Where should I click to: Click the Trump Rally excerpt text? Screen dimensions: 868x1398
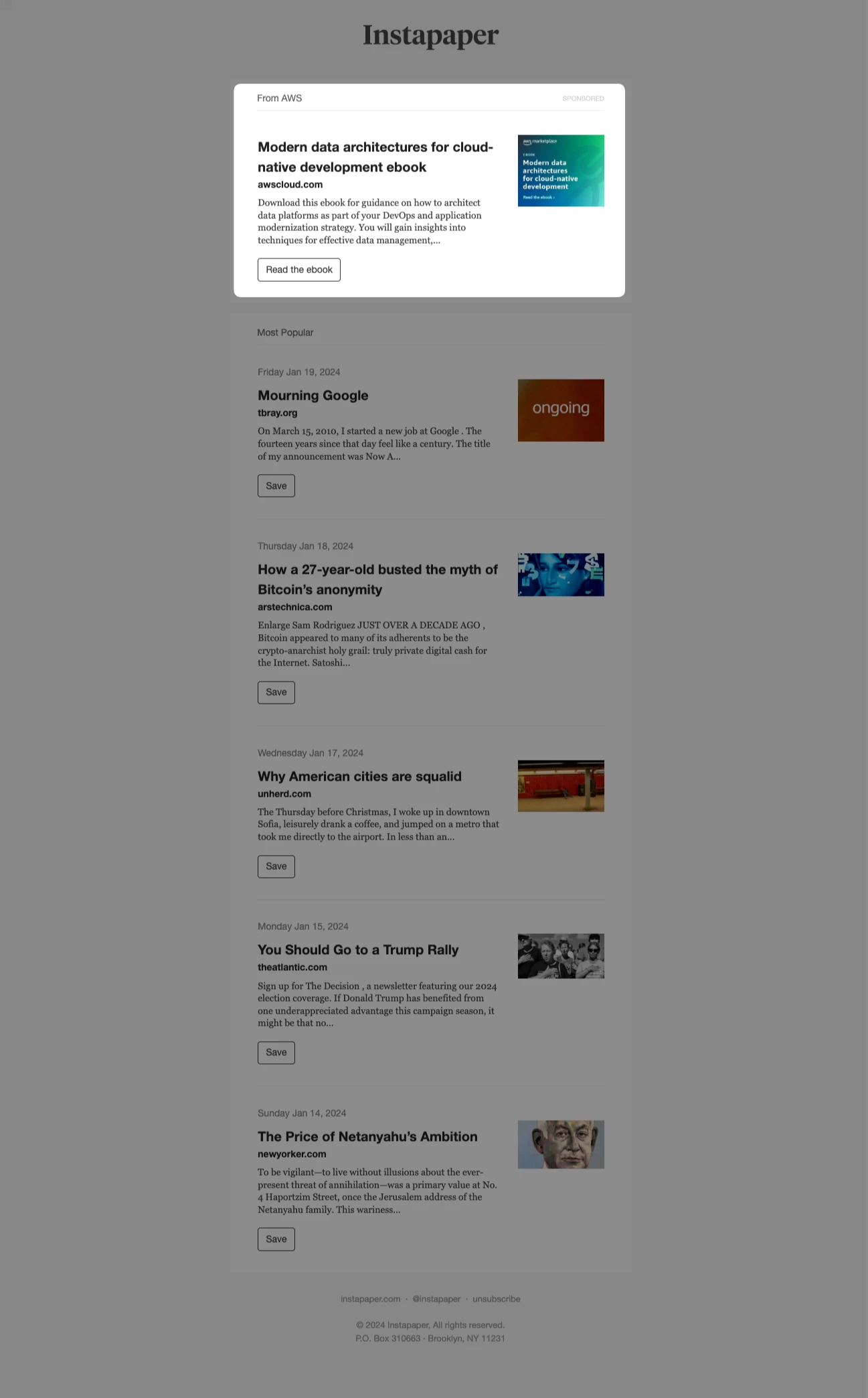click(x=377, y=1004)
